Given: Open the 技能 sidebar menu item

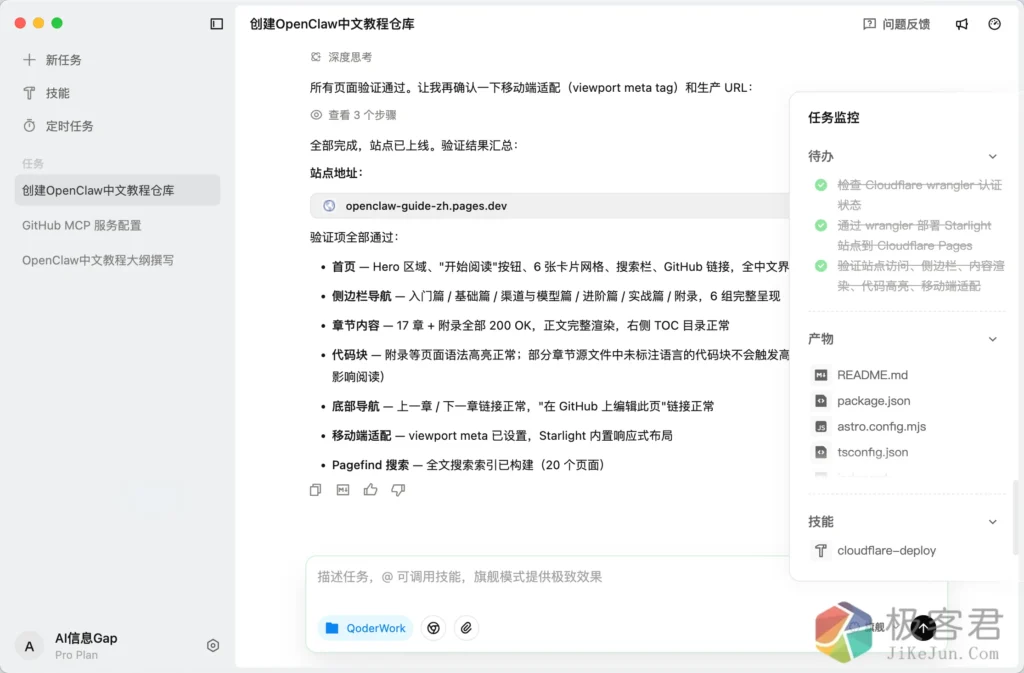Looking at the screenshot, I should 57,93.
